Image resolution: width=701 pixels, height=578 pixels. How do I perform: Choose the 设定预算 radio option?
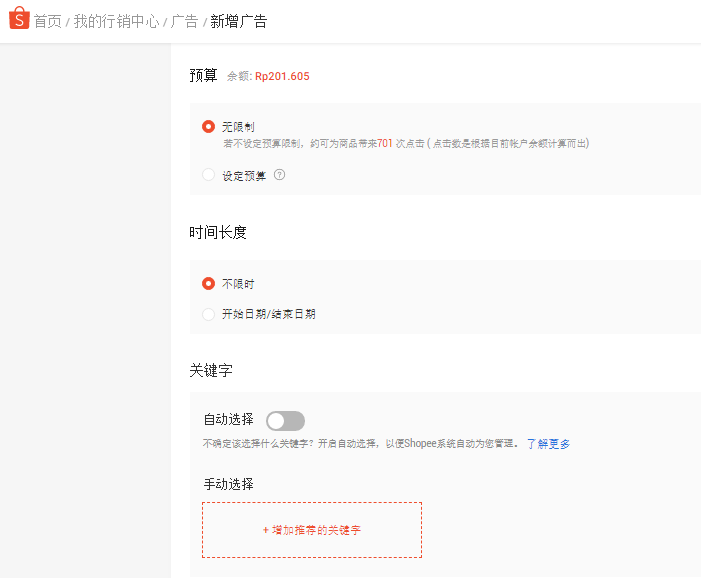coord(209,175)
